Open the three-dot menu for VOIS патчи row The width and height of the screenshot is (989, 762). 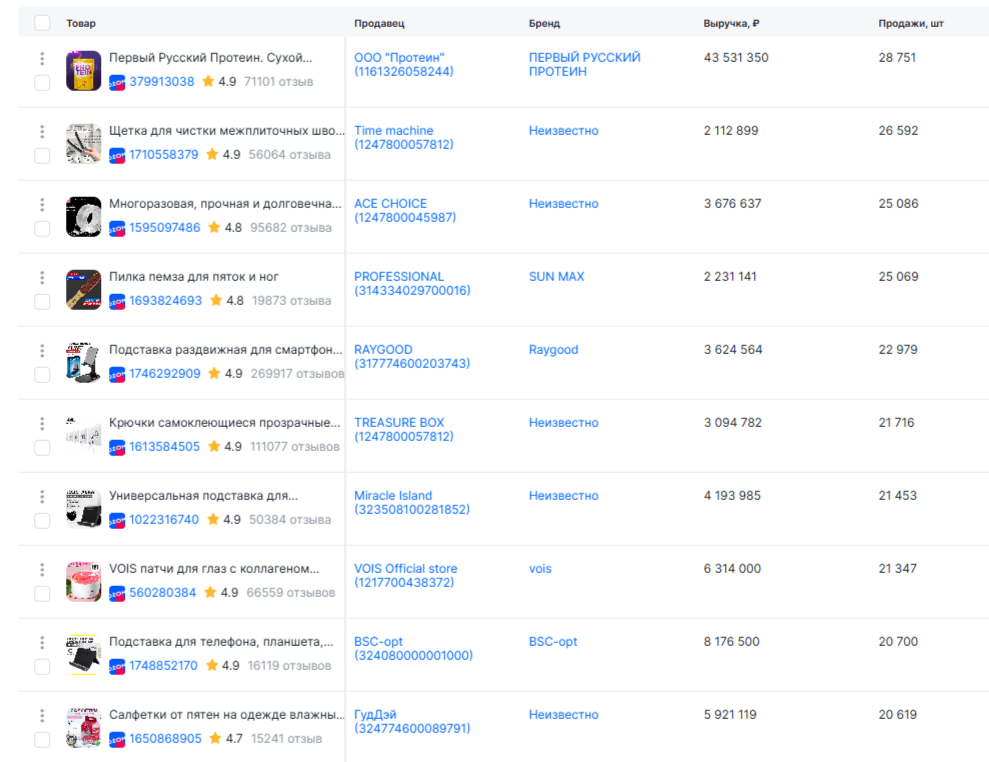click(x=42, y=570)
